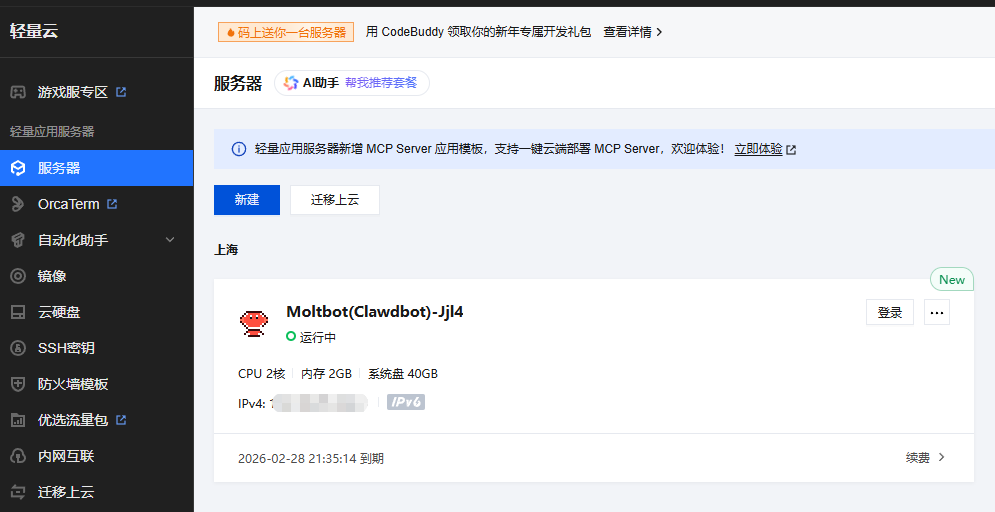Click the game server zone controller icon

[18, 92]
